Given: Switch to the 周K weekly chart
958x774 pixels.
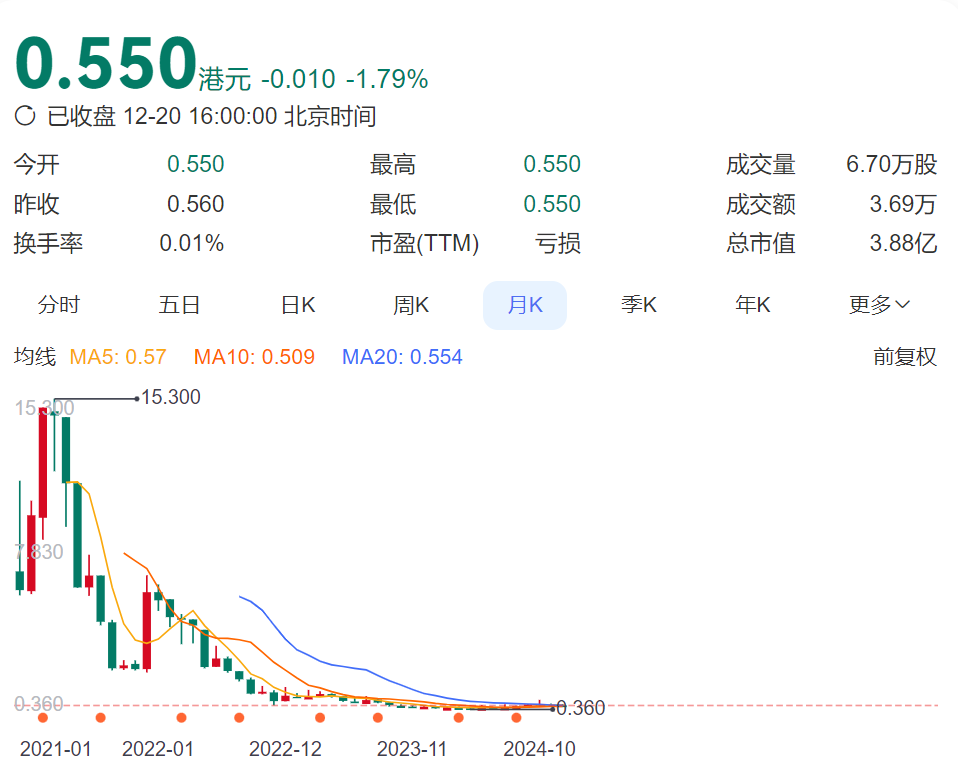Looking at the screenshot, I should tap(411, 305).
